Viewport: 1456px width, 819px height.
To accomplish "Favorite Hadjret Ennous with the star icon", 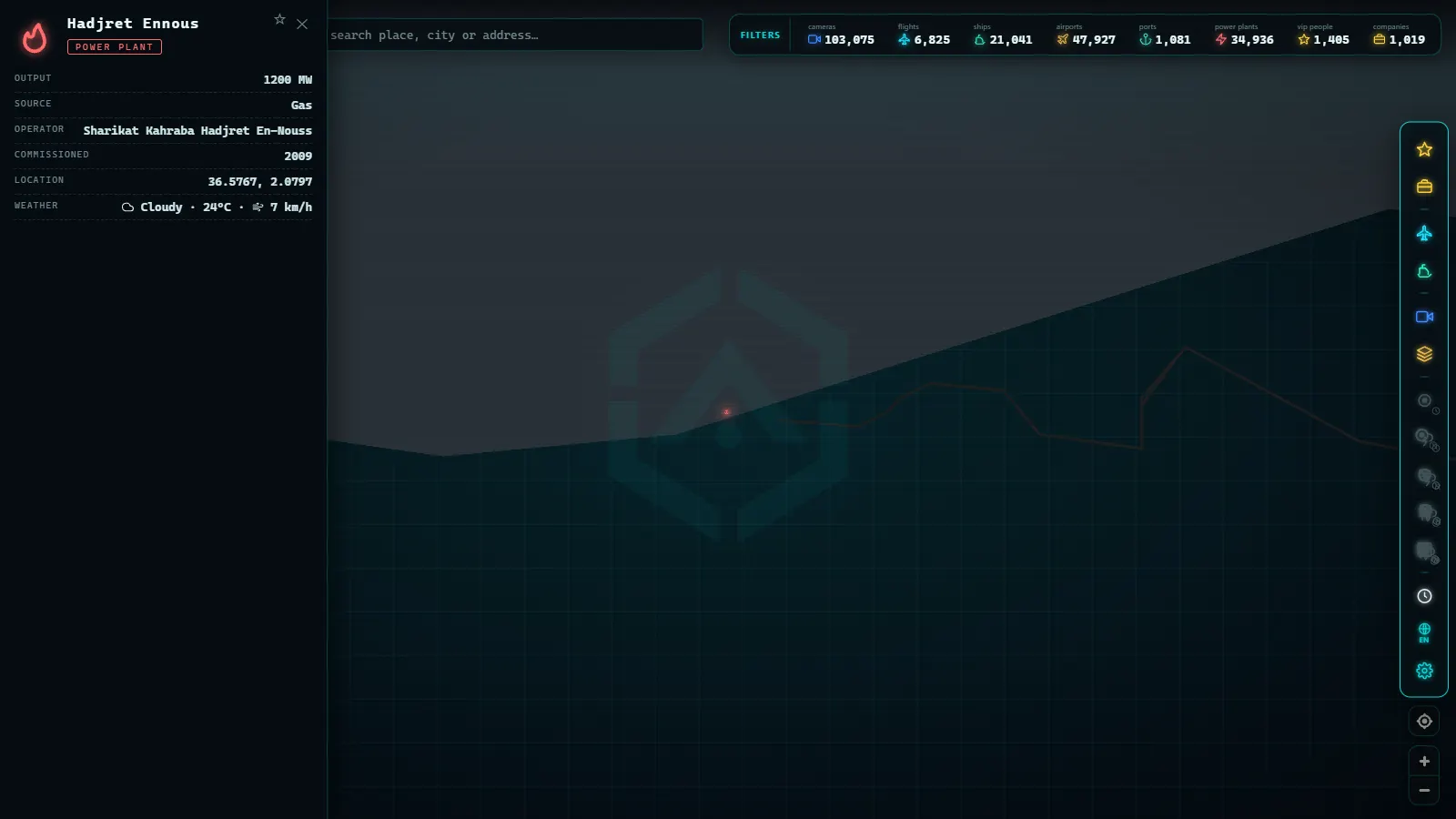I will [x=279, y=19].
